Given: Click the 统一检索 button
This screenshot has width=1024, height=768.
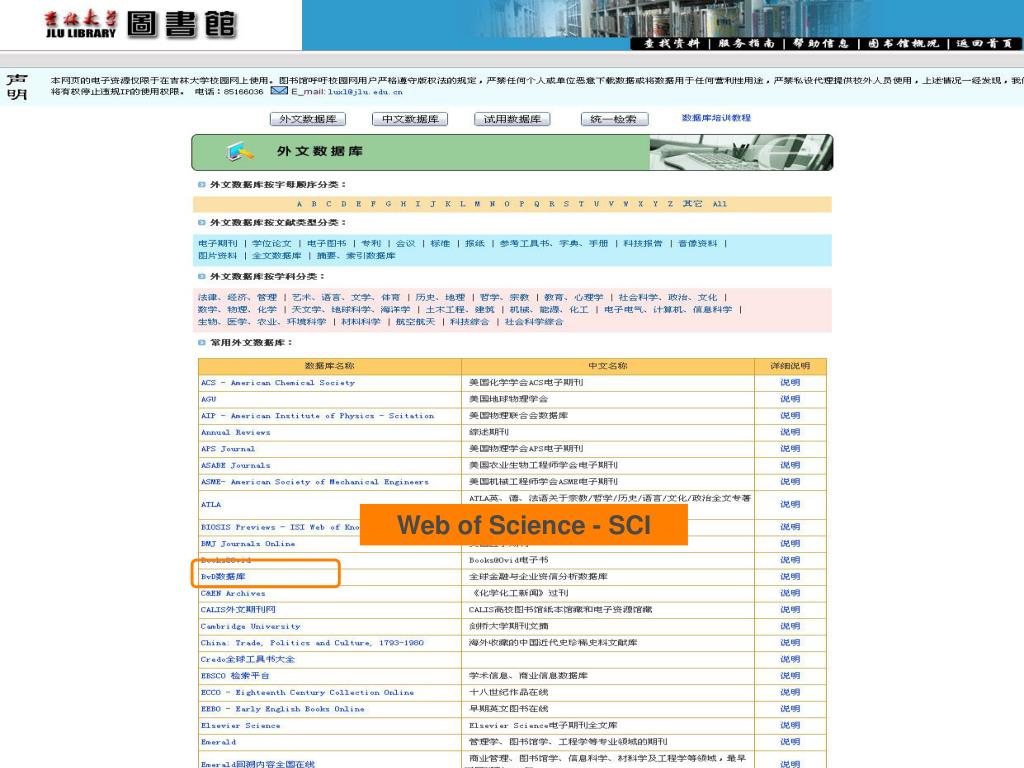Looking at the screenshot, I should 614,119.
